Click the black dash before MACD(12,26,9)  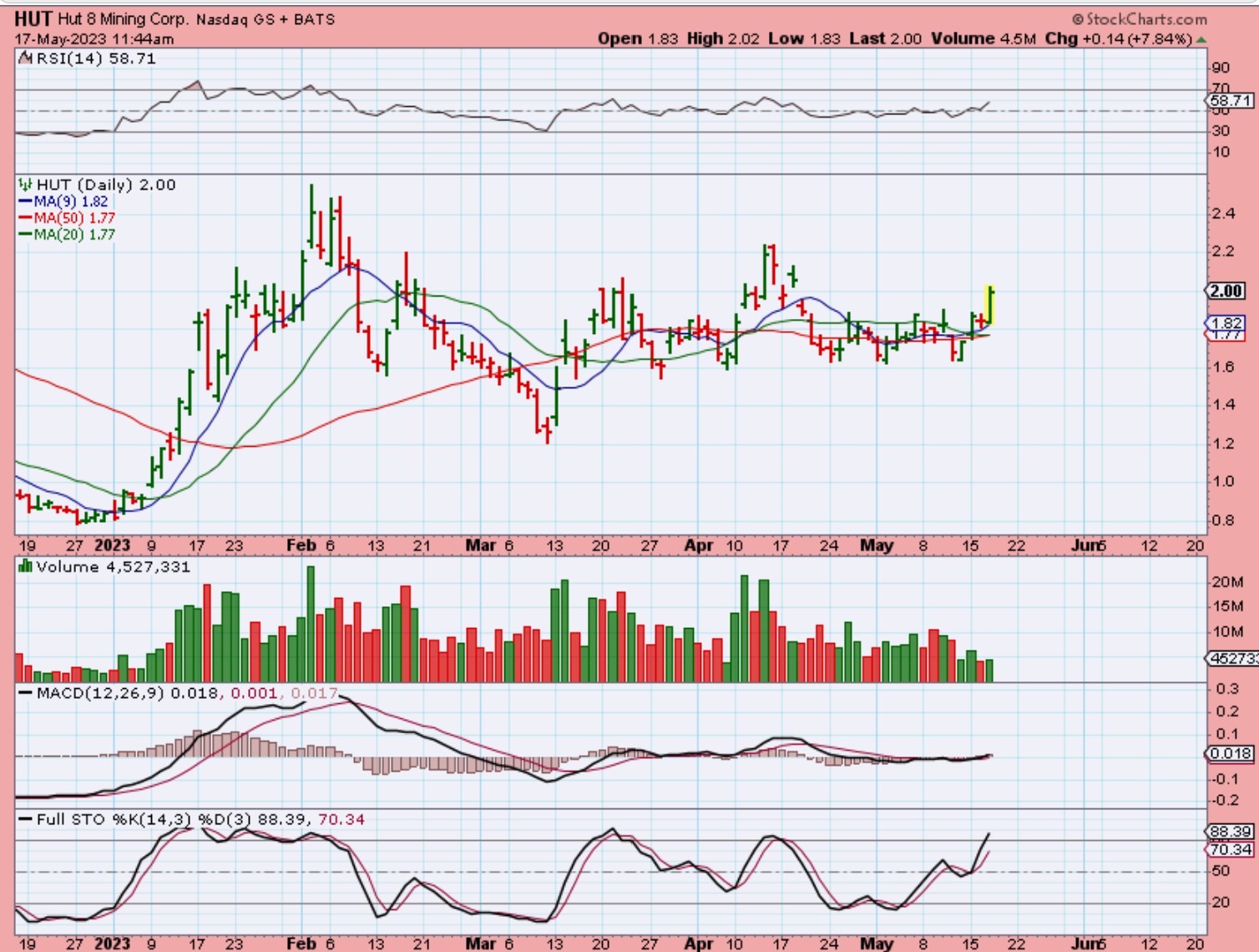[25, 693]
